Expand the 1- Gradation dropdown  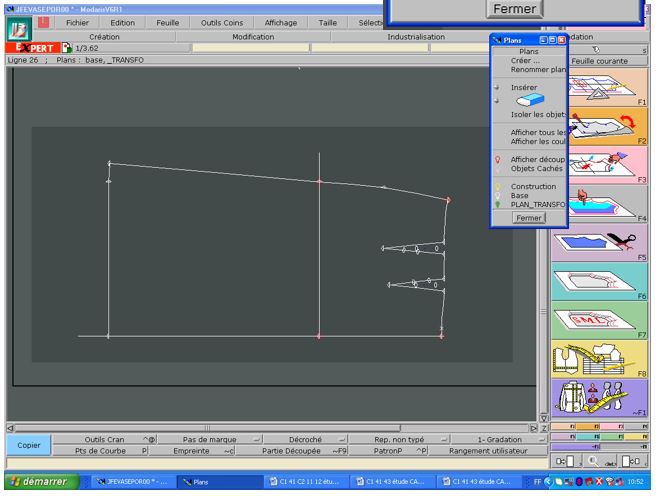[538, 439]
